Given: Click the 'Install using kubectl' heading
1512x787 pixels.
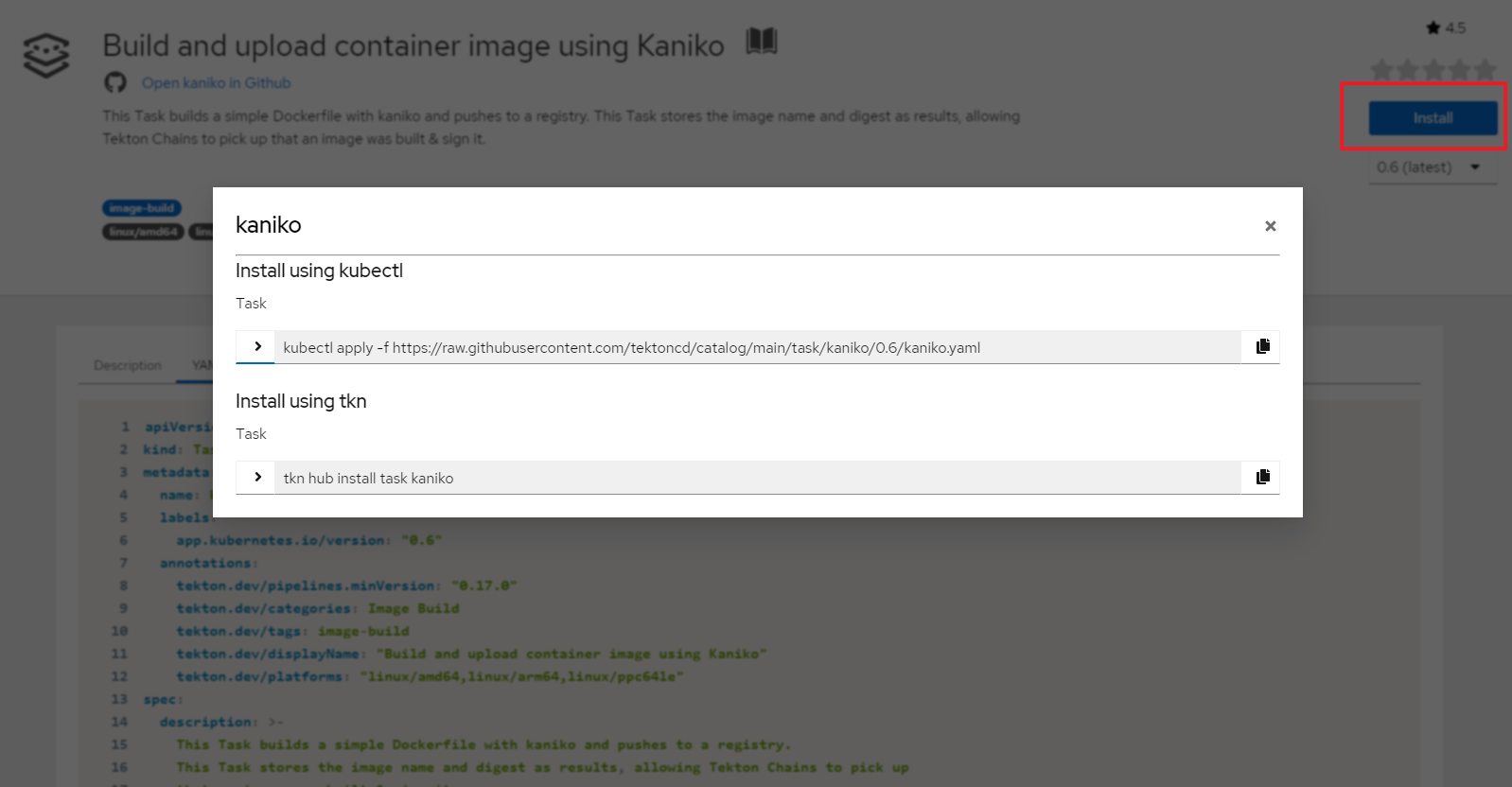Looking at the screenshot, I should pos(319,271).
